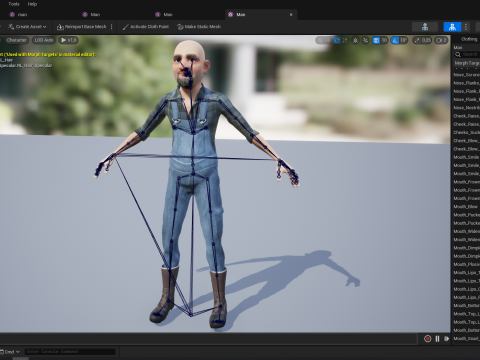Click Reimport Base Mesh button
This screenshot has width=480, height=360.
(82, 27)
